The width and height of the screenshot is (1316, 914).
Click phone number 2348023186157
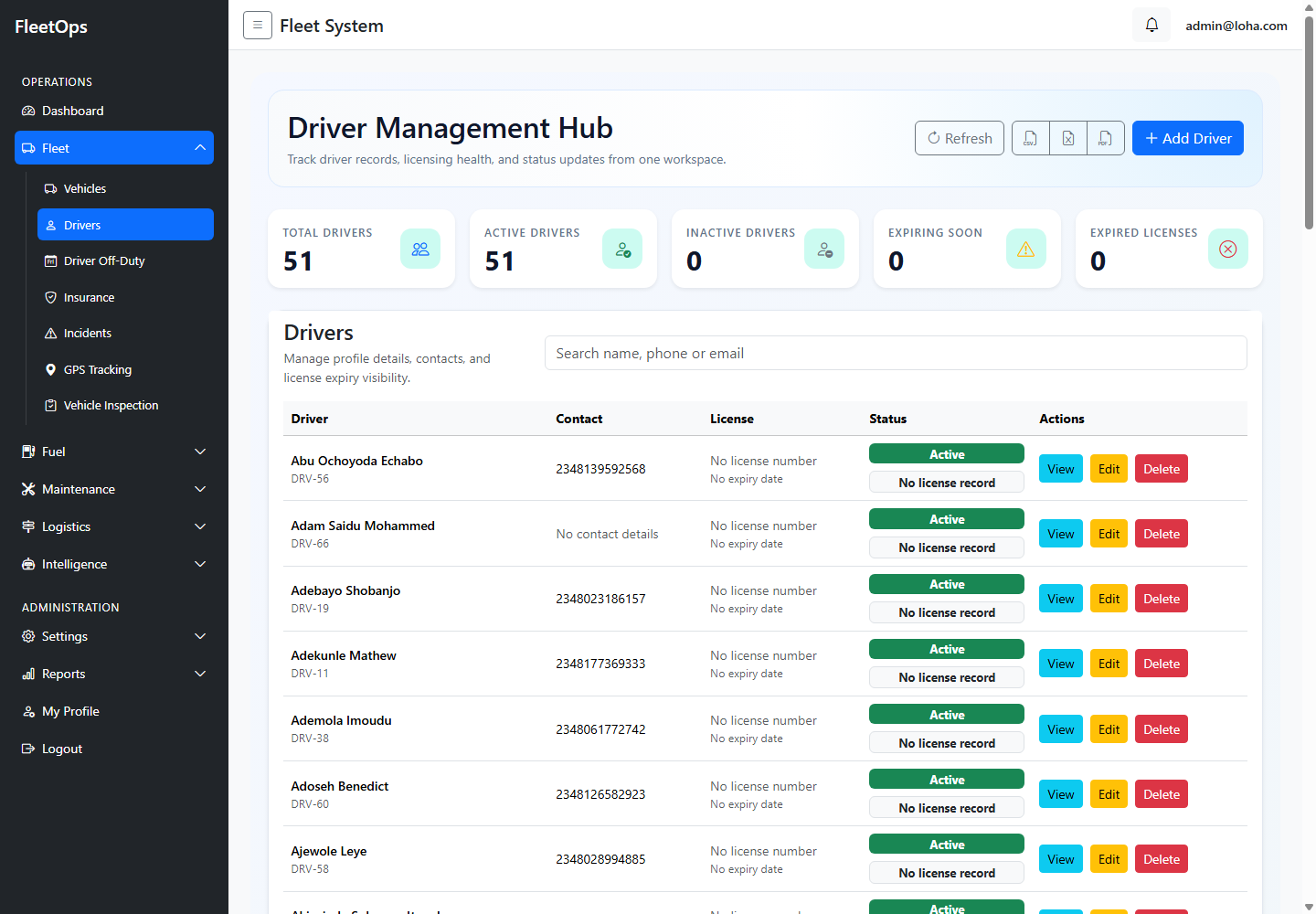click(600, 599)
